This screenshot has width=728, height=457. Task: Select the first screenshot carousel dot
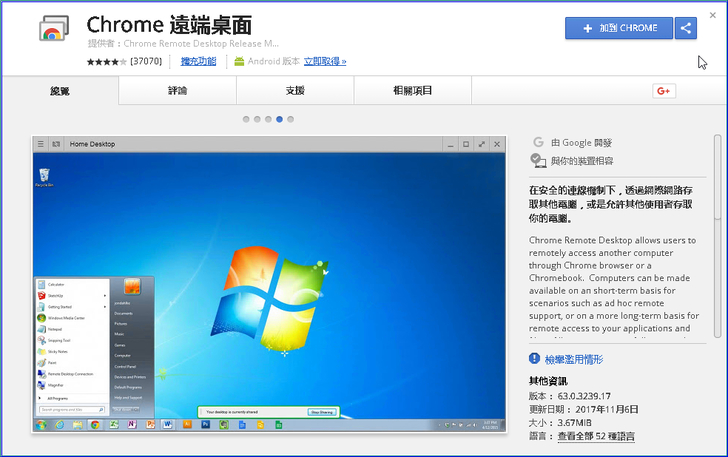(x=246, y=119)
